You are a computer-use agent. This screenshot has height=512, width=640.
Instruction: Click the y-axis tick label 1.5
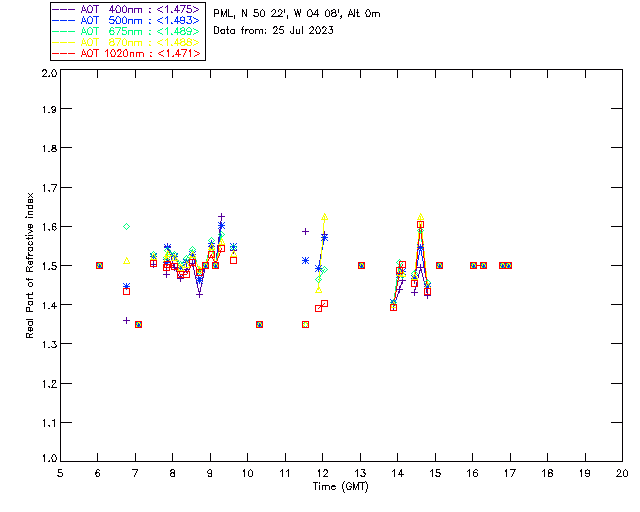pyautogui.click(x=49, y=266)
